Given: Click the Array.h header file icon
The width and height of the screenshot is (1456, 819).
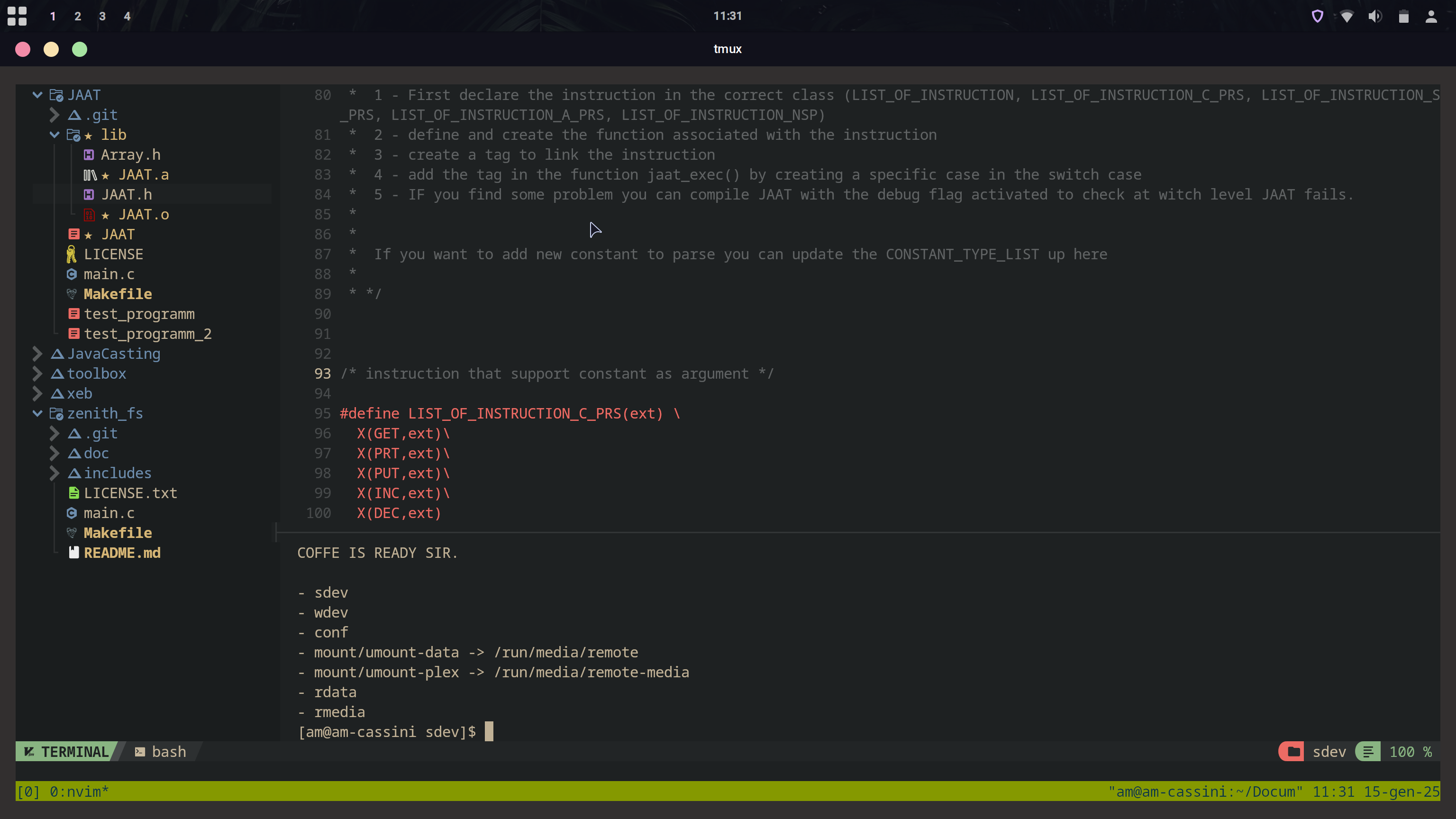Looking at the screenshot, I should 89,155.
